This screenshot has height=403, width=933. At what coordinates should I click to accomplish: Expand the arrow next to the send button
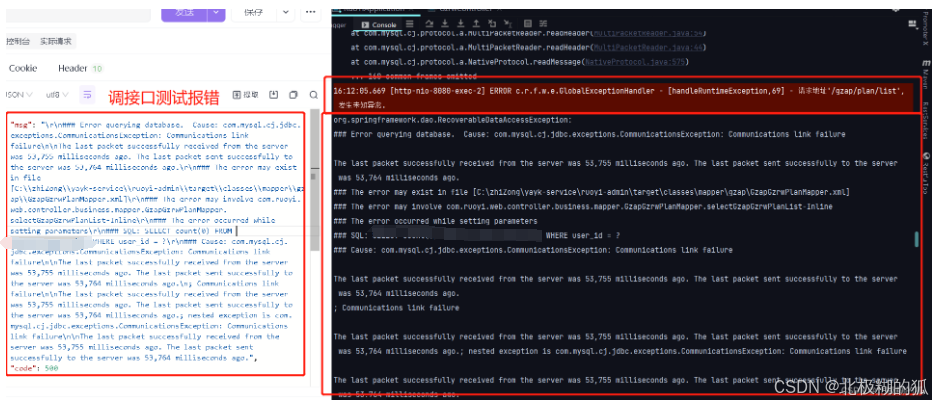[x=217, y=13]
